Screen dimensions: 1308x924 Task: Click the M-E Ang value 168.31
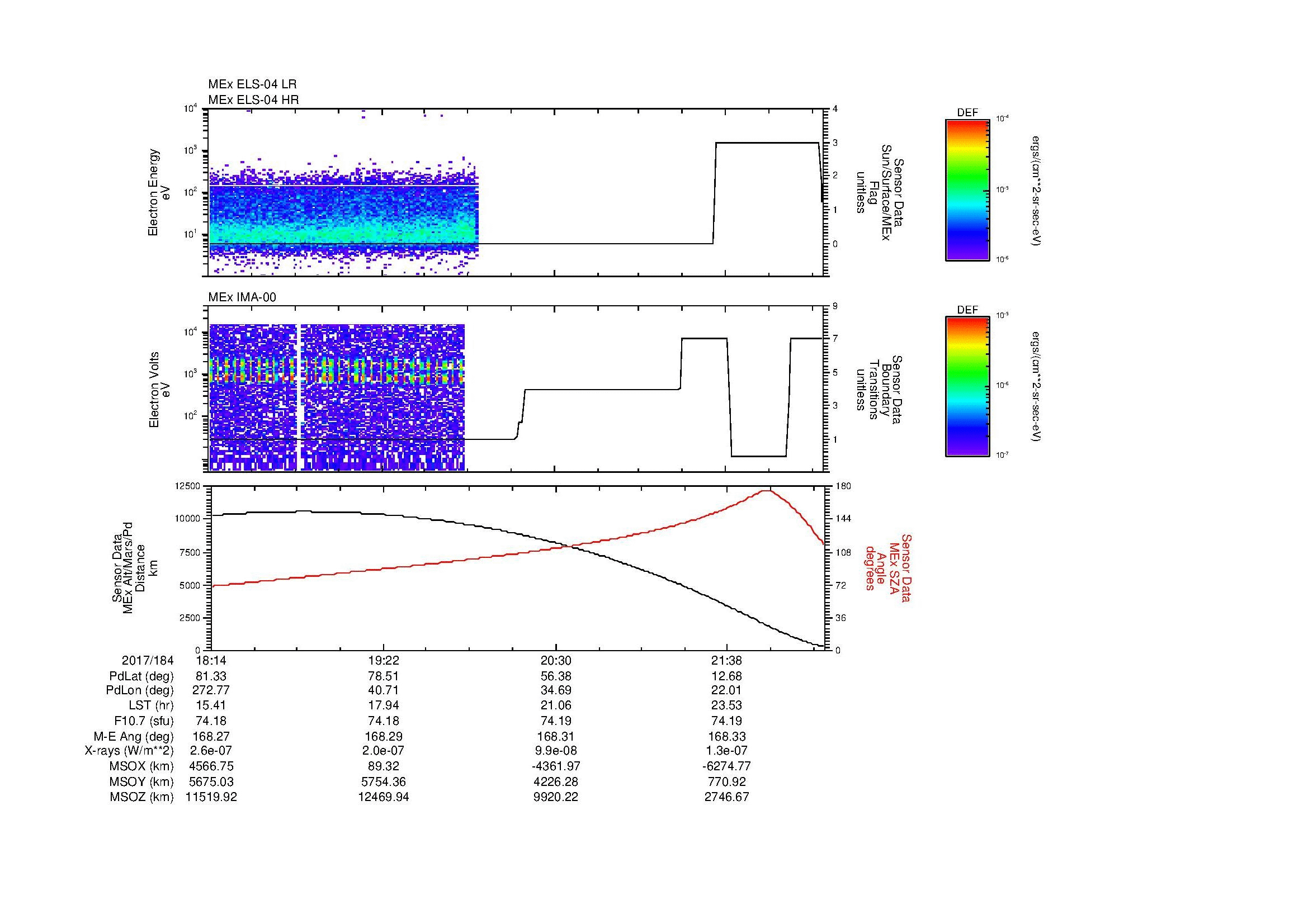[556, 736]
